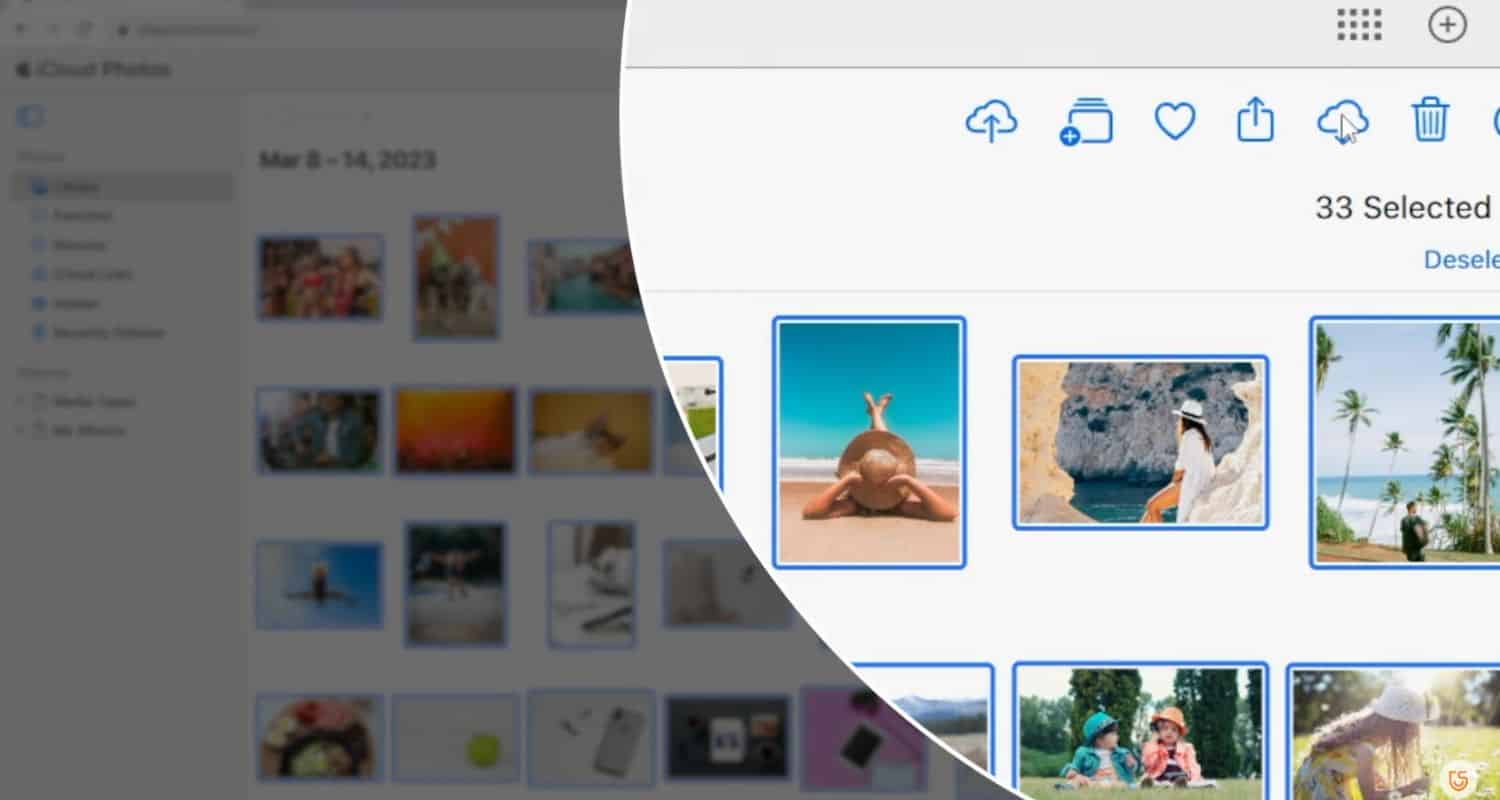Select the blurred orange-wall photo
The image size is (1500, 800).
tap(456, 277)
